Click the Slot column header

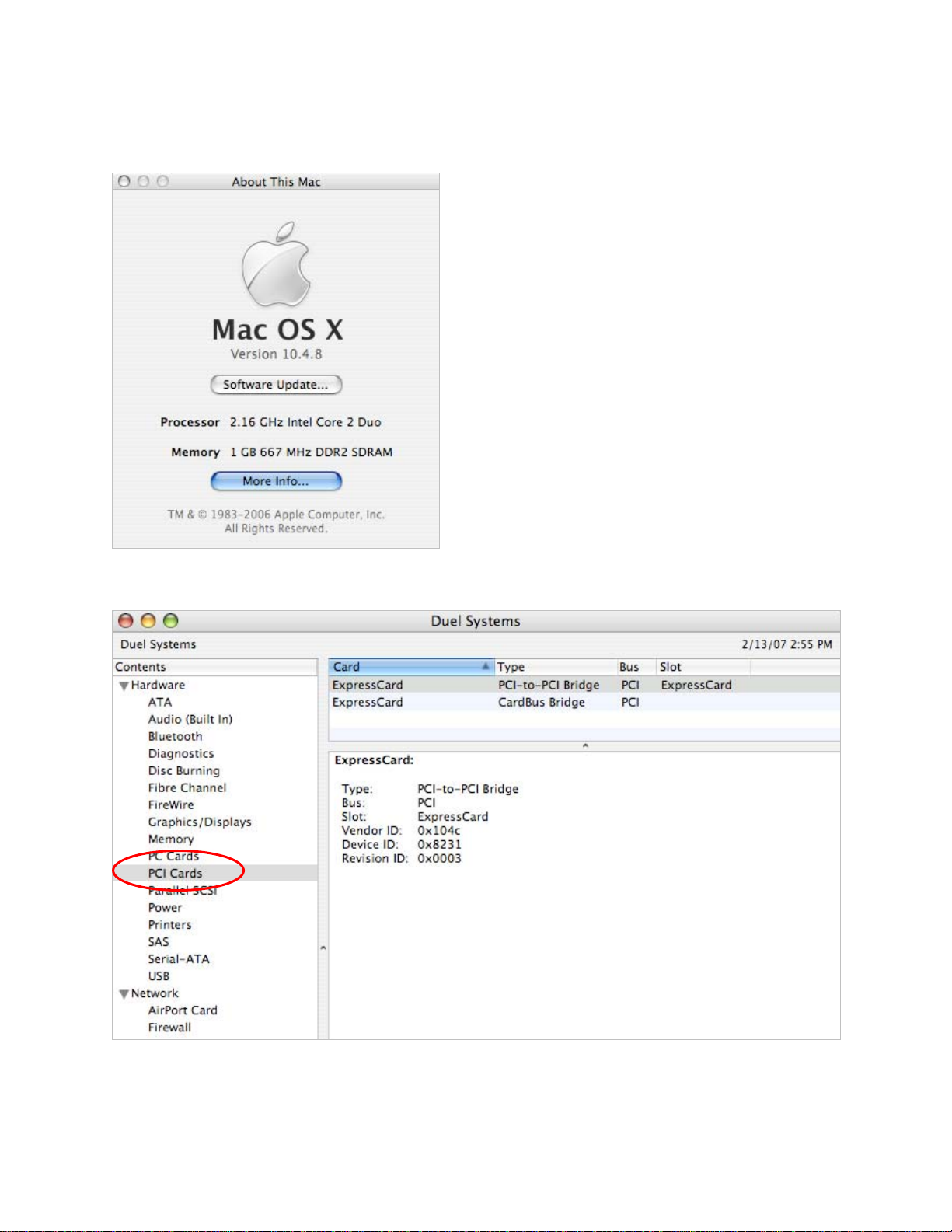[703, 667]
